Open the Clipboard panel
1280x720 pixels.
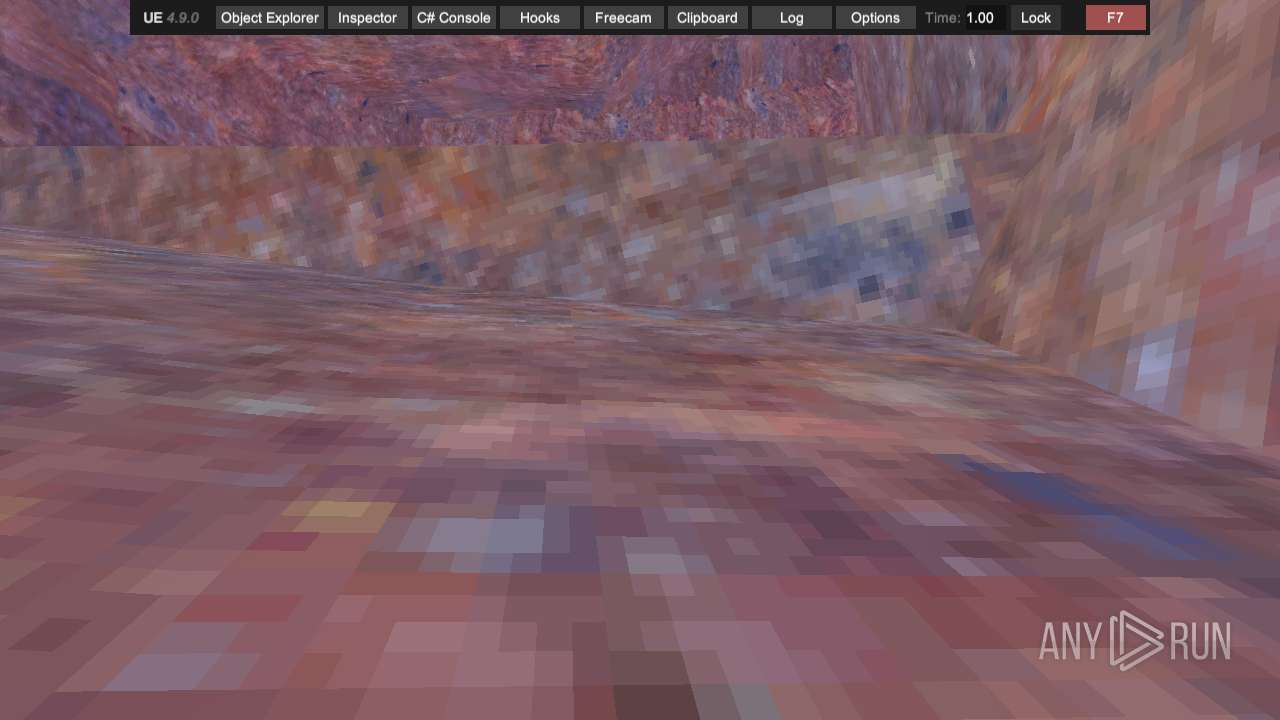click(707, 18)
